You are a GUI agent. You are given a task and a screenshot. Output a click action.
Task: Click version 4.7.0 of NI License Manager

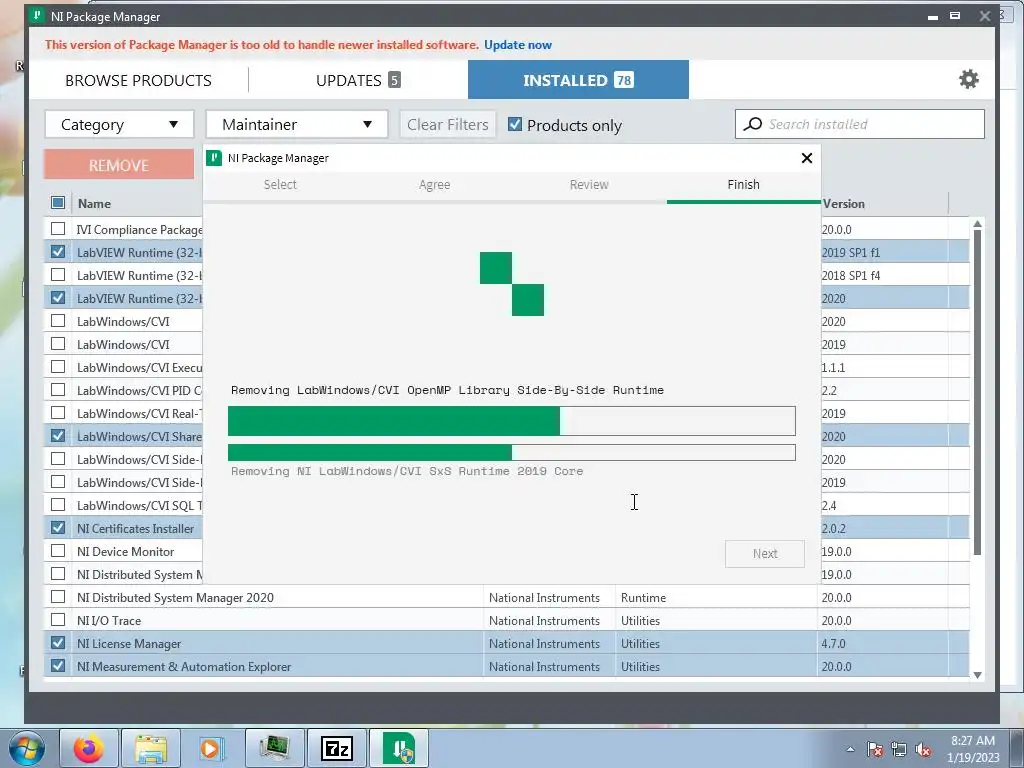833,643
